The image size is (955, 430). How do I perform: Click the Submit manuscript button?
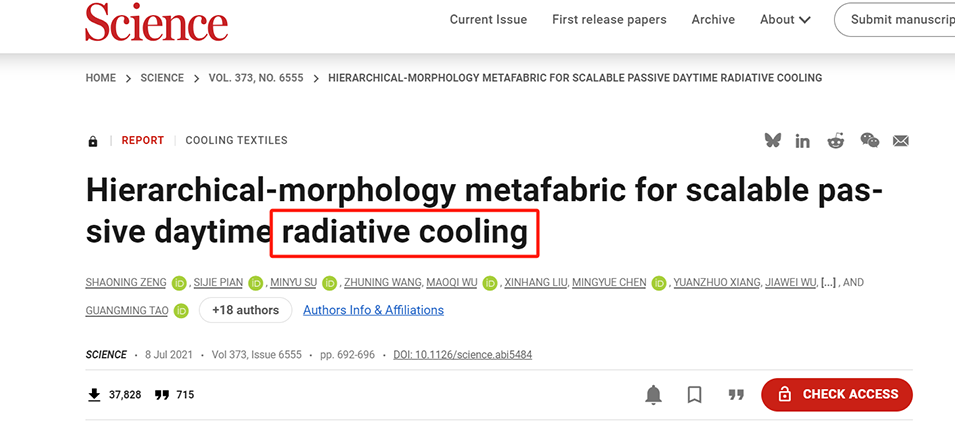pyautogui.click(x=901, y=20)
